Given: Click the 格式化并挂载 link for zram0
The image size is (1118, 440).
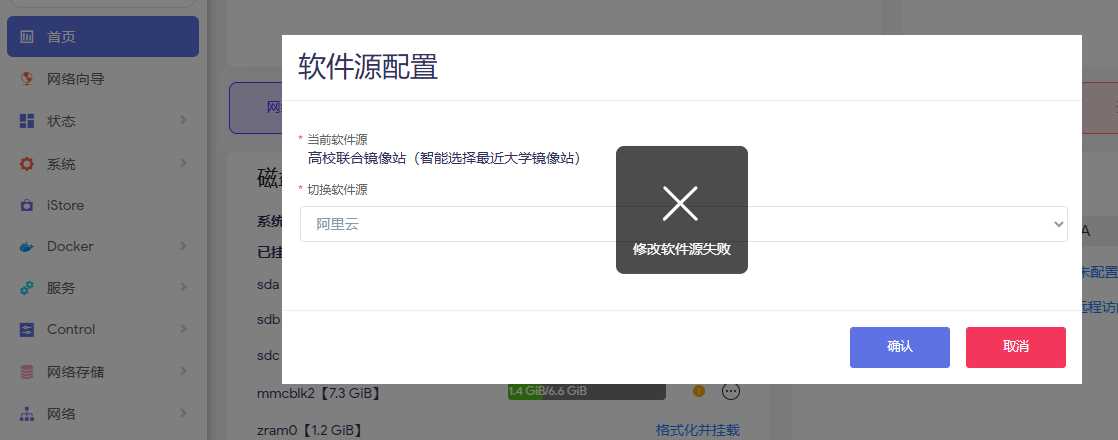Looking at the screenshot, I should [698, 430].
